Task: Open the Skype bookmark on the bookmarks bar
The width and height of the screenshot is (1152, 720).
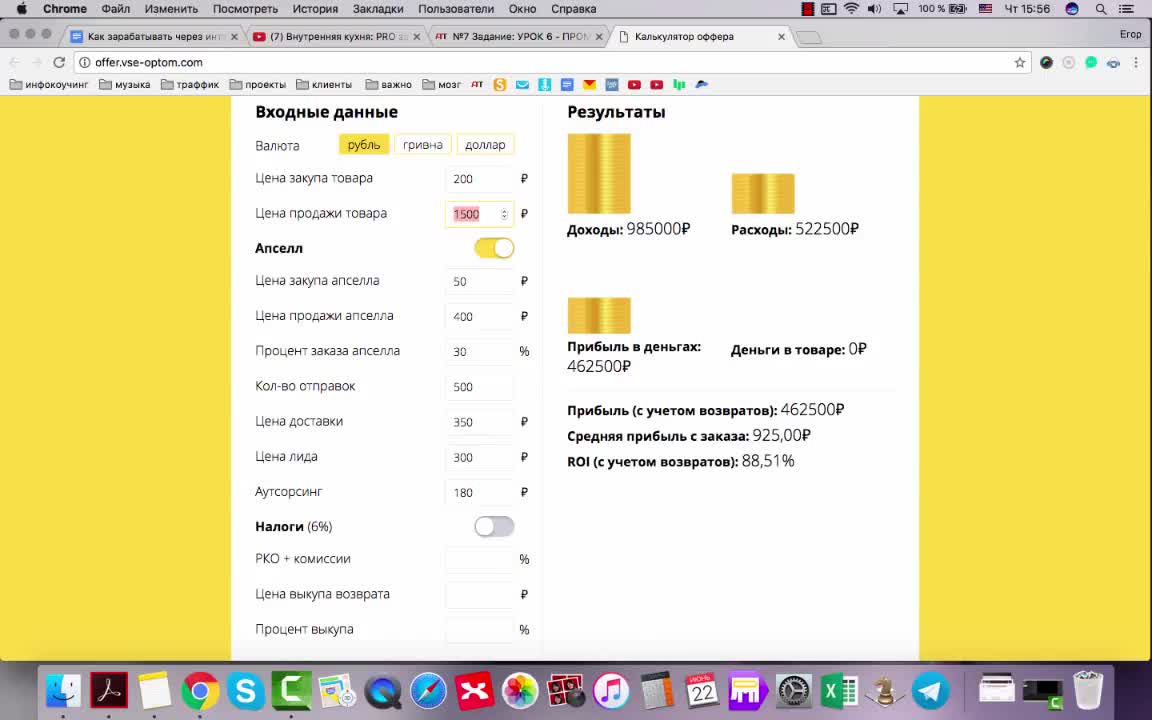Action: (499, 84)
